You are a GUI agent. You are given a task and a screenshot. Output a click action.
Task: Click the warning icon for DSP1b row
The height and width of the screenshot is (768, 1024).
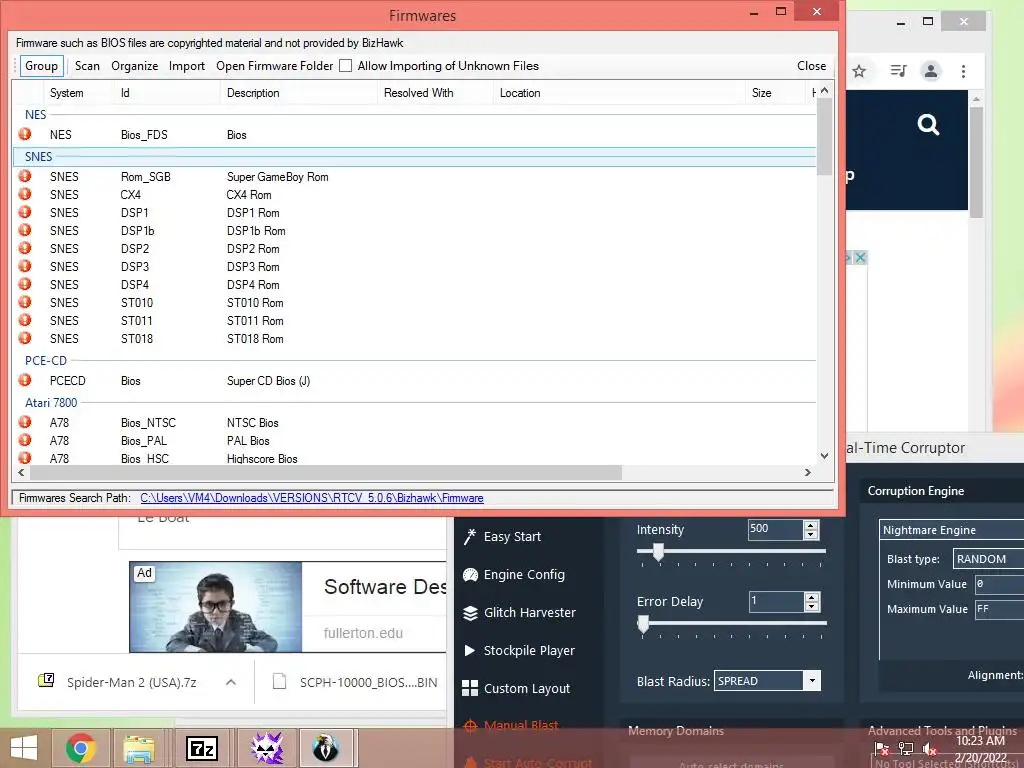pos(25,230)
